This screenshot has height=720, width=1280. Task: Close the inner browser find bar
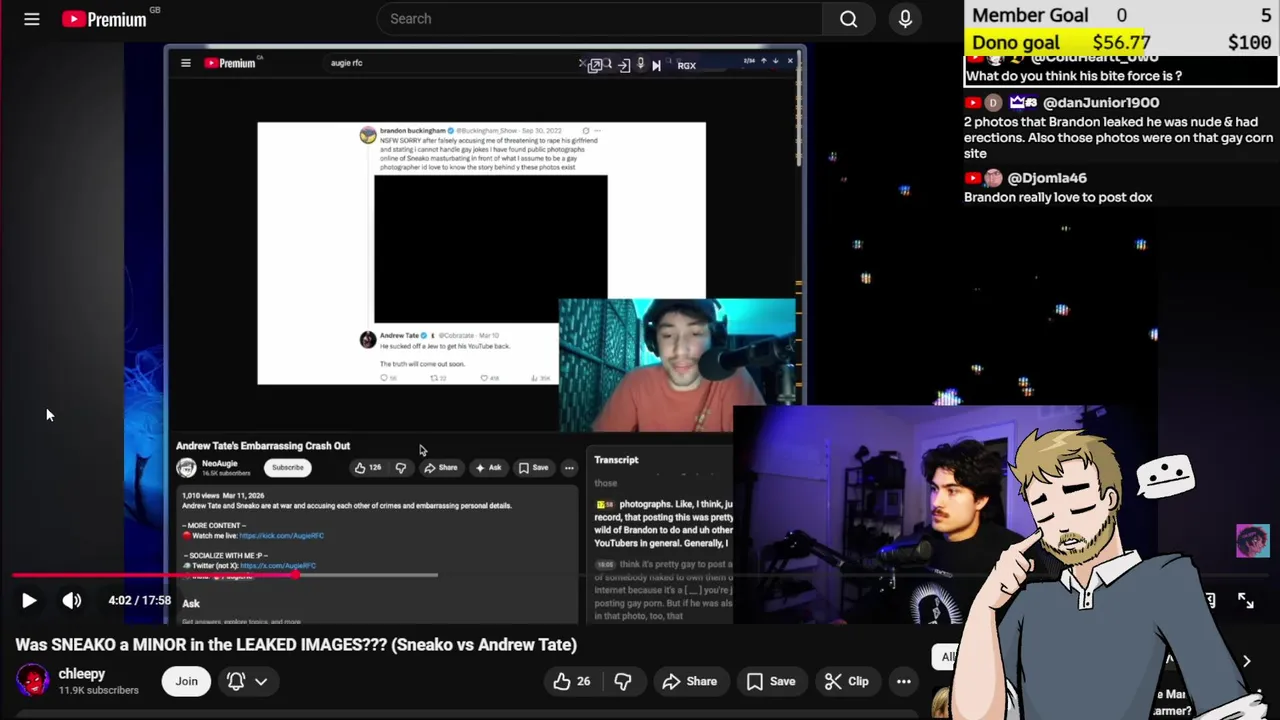coord(790,61)
